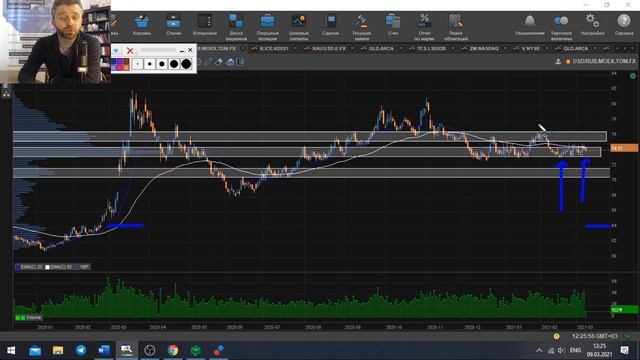Toggle the EMA(C) 60 indicator legend
640x360 pixels.
(59, 267)
